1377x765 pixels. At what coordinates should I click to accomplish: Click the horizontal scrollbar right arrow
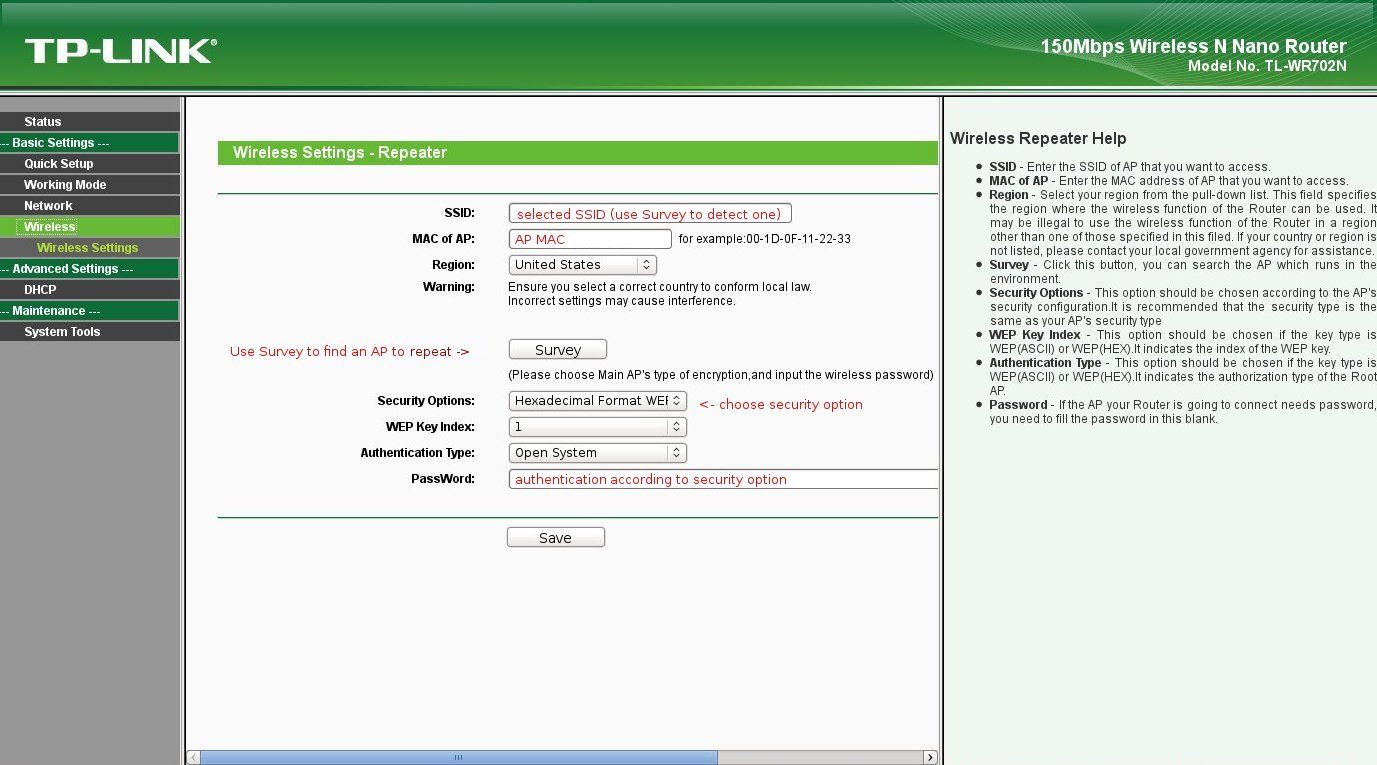[930, 758]
